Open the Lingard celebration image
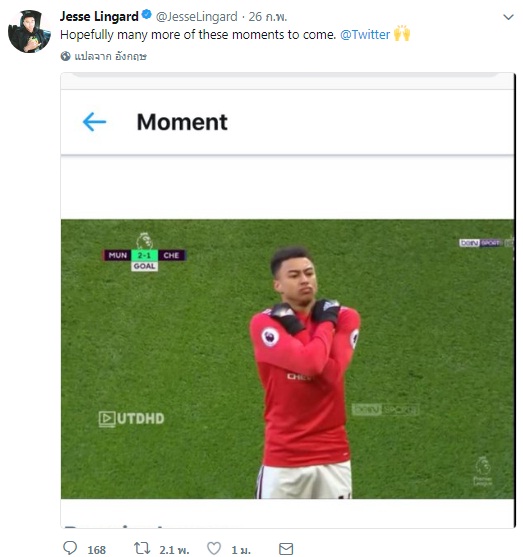Screen dimensions: 523x557 (287, 359)
